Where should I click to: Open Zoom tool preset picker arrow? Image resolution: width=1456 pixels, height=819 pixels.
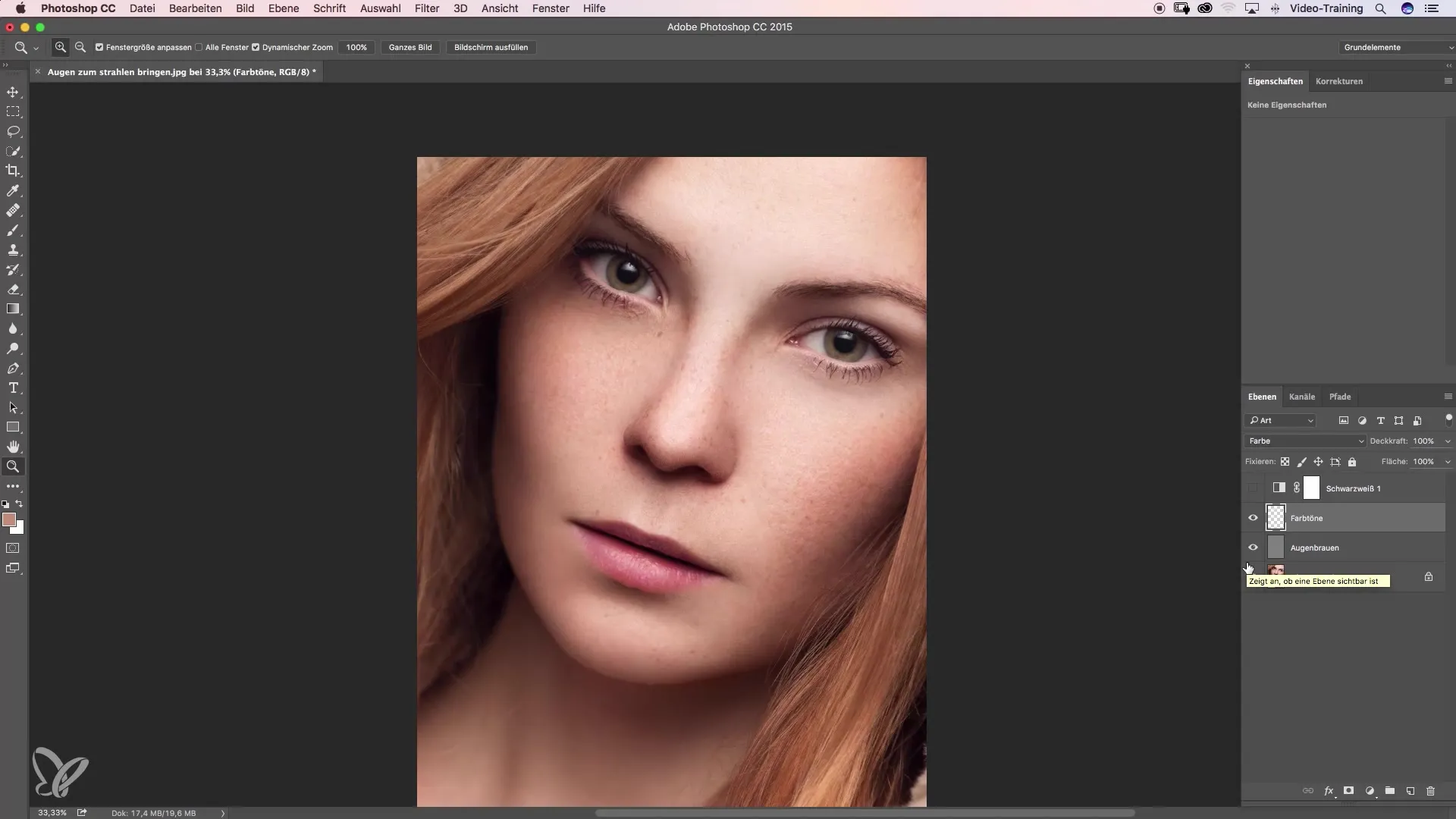point(36,48)
